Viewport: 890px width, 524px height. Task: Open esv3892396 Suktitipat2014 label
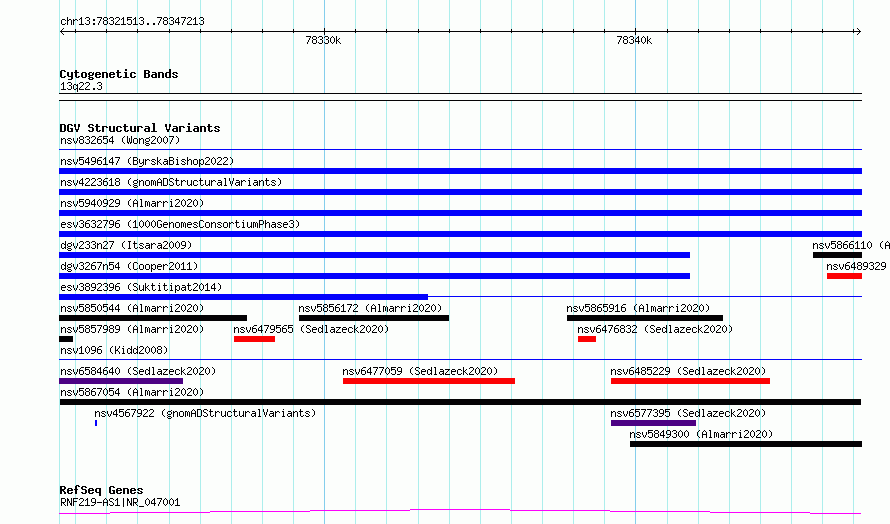tap(141, 287)
